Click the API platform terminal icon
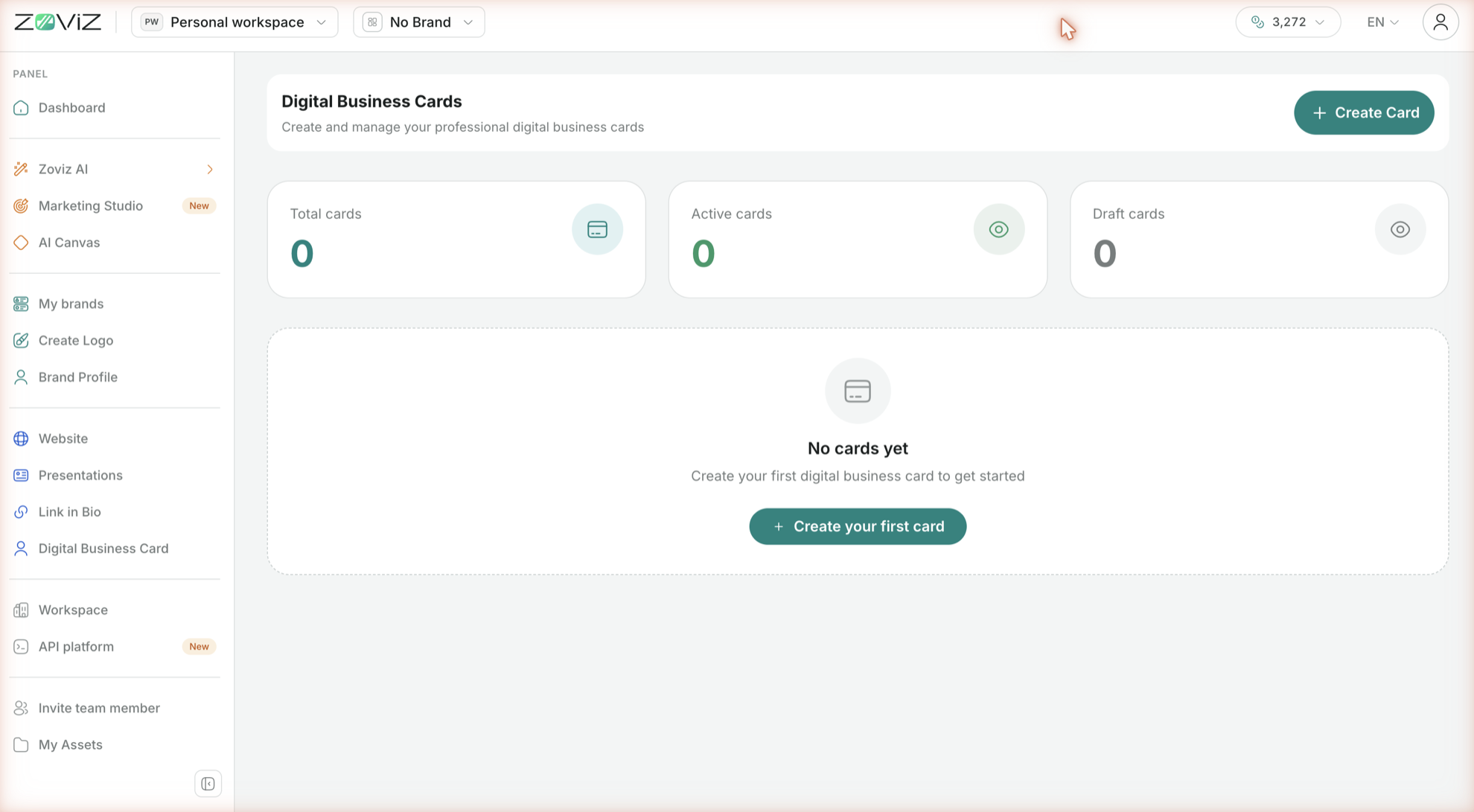Image resolution: width=1474 pixels, height=812 pixels. [21, 647]
